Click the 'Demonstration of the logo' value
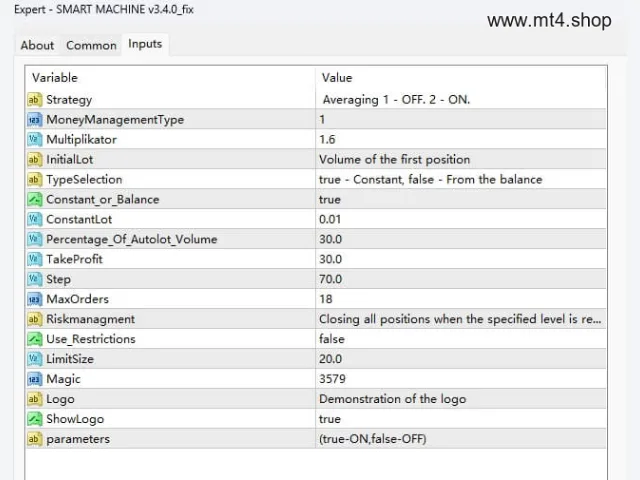The image size is (640, 480). click(x=392, y=399)
